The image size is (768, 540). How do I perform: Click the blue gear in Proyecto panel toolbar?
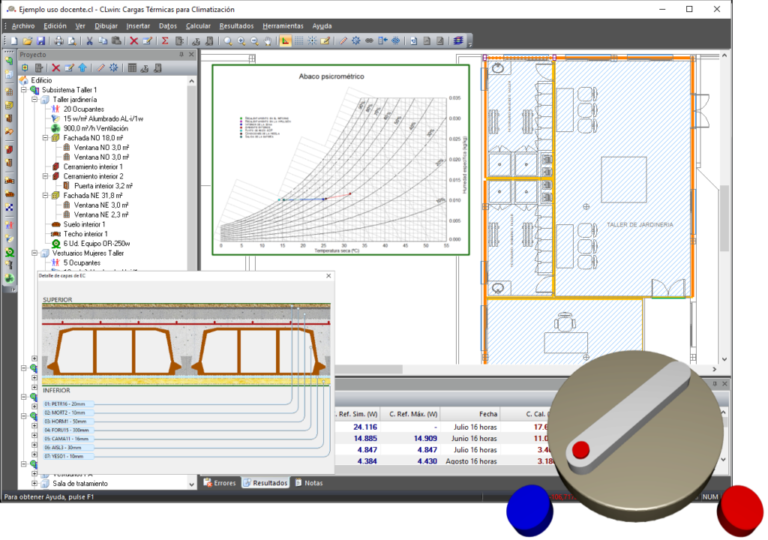[114, 68]
